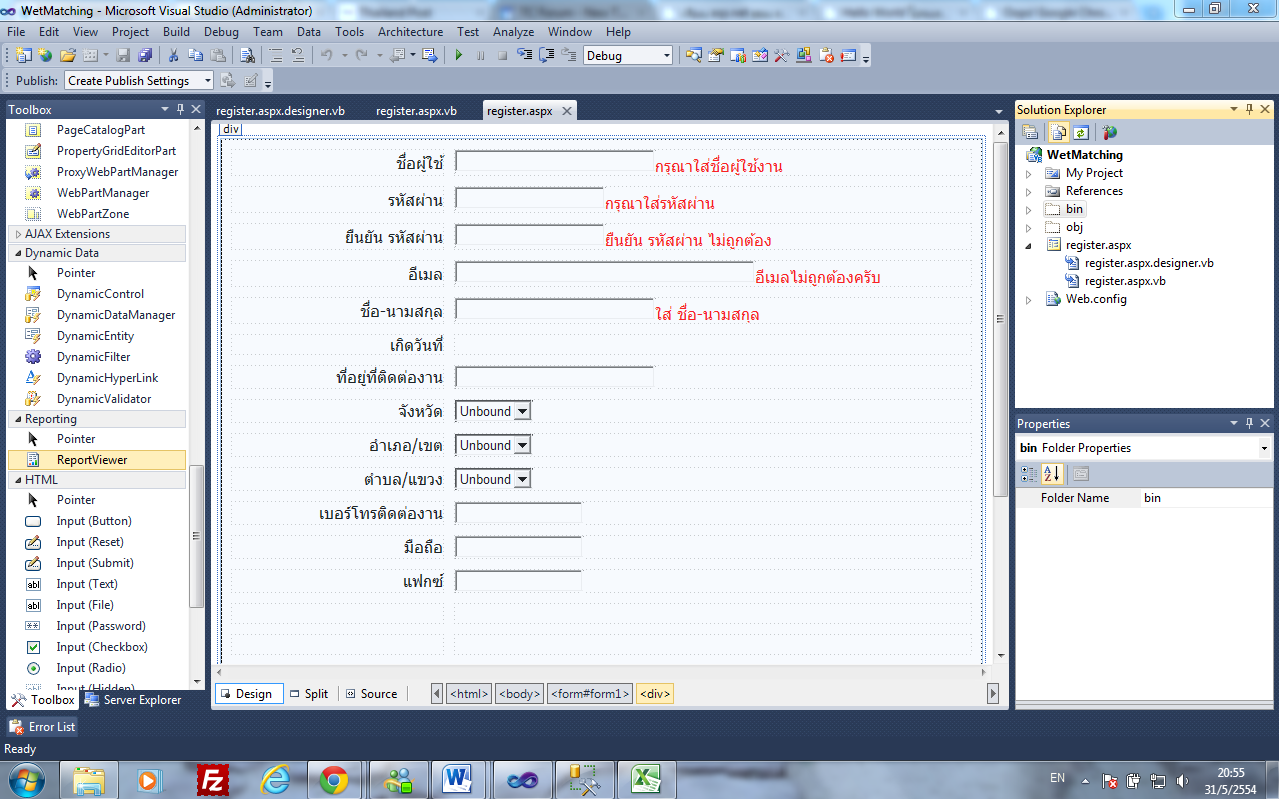The width and height of the screenshot is (1279, 799).
Task: Select WebPartZone toolbox item
Action: (97, 214)
